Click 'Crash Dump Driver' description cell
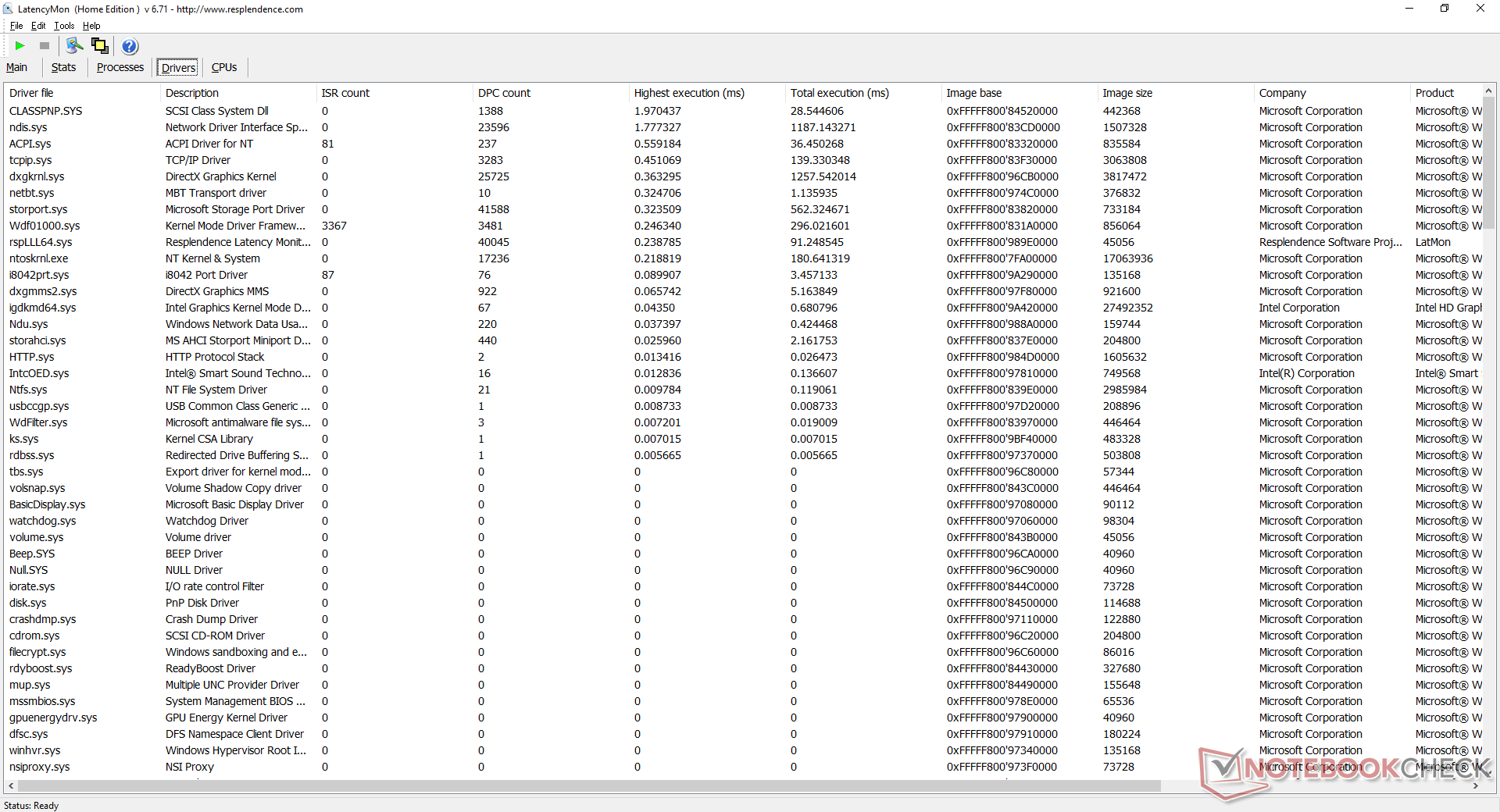The width and height of the screenshot is (1500, 812). tap(212, 619)
